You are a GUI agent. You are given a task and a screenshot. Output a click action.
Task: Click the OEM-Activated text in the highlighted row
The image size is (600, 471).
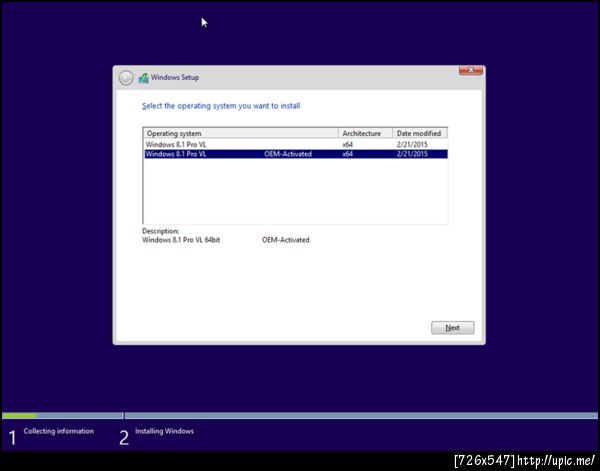click(x=288, y=154)
